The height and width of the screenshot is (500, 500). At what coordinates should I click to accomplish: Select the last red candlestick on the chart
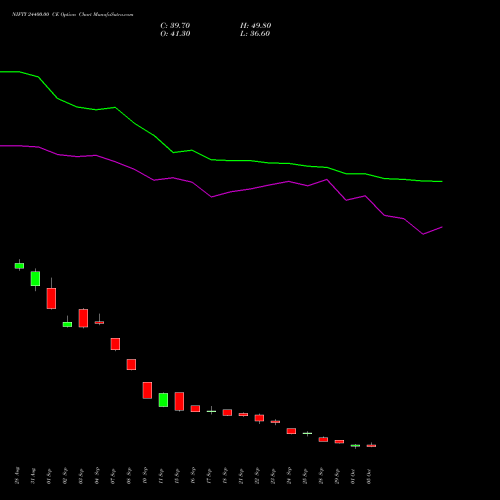pos(371,445)
